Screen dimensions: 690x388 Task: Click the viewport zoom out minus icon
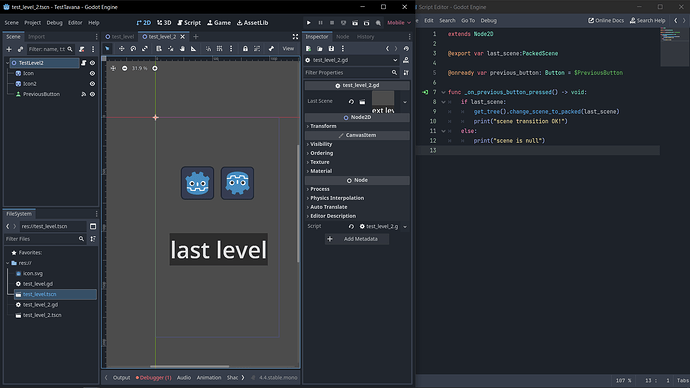pyautogui.click(x=125, y=68)
